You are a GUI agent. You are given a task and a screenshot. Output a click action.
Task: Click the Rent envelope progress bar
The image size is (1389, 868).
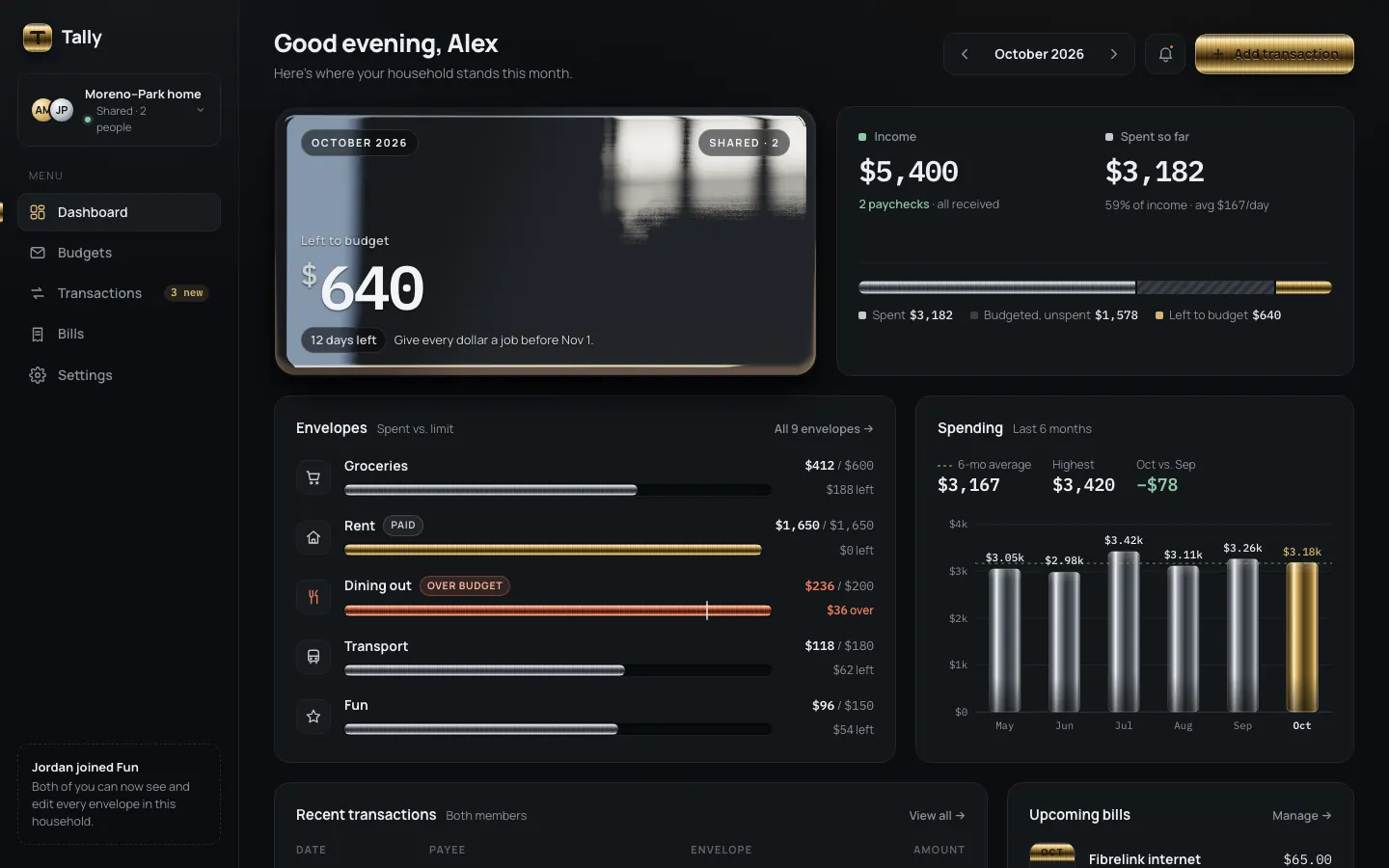click(558, 550)
